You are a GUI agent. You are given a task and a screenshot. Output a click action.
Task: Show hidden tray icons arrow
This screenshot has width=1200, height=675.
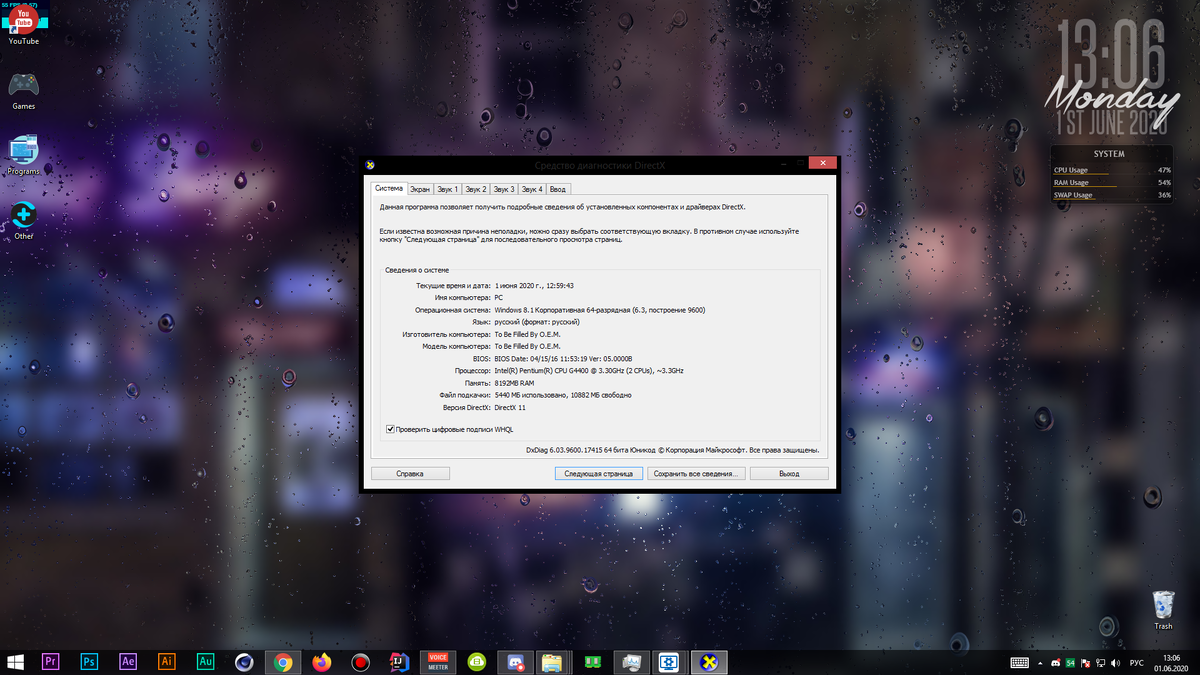click(1041, 662)
